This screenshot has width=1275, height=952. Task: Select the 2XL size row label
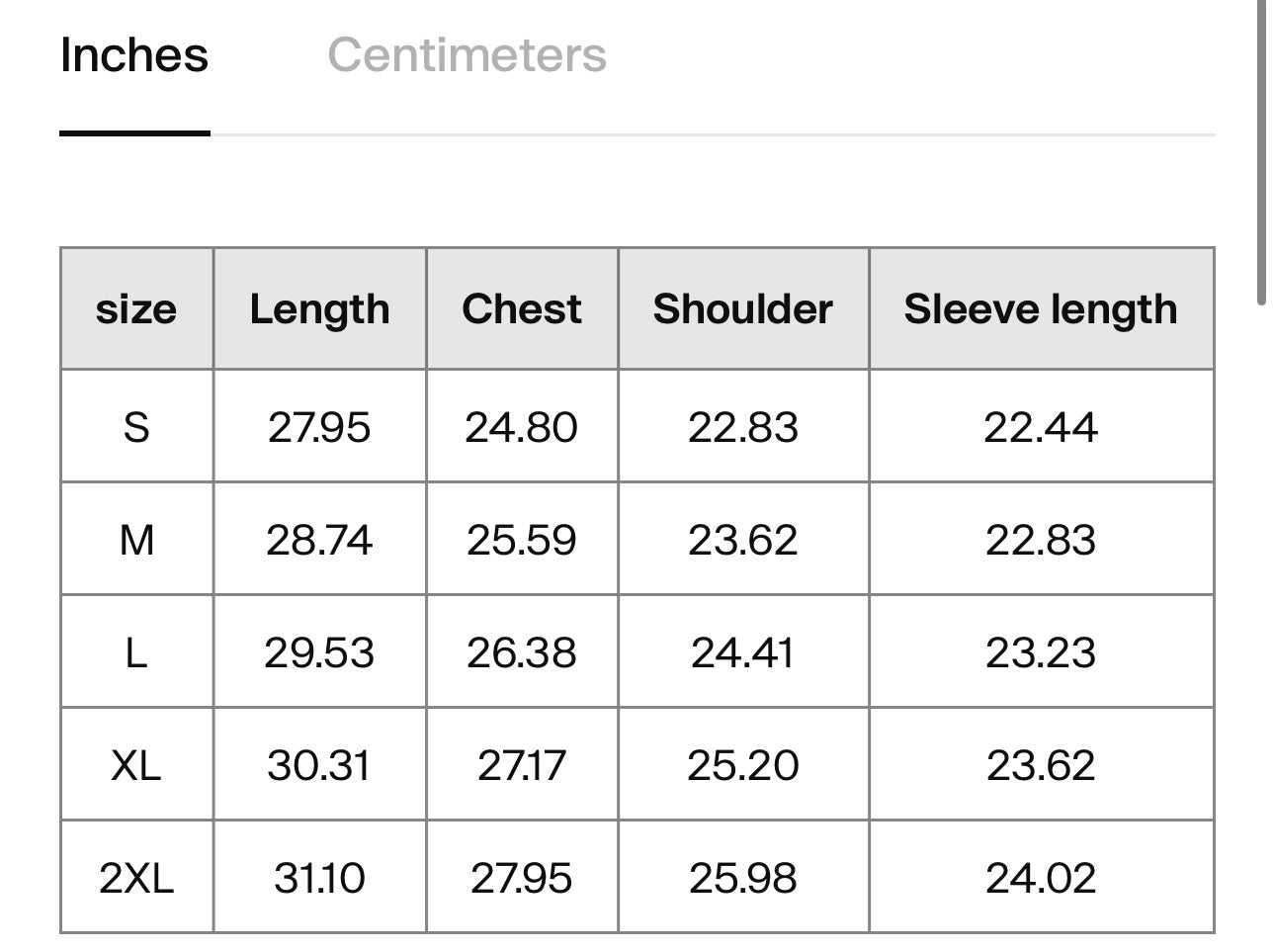(x=136, y=878)
